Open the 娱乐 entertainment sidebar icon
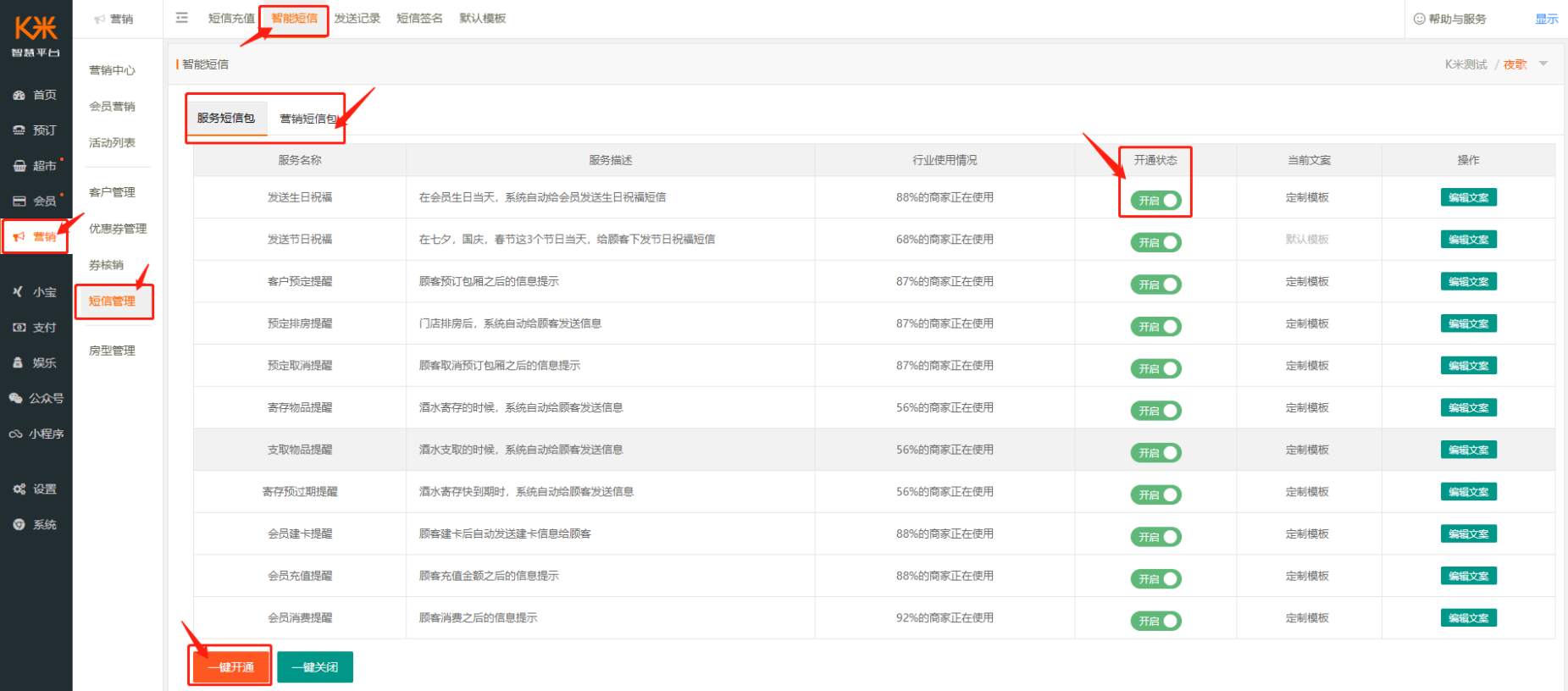 tap(19, 362)
